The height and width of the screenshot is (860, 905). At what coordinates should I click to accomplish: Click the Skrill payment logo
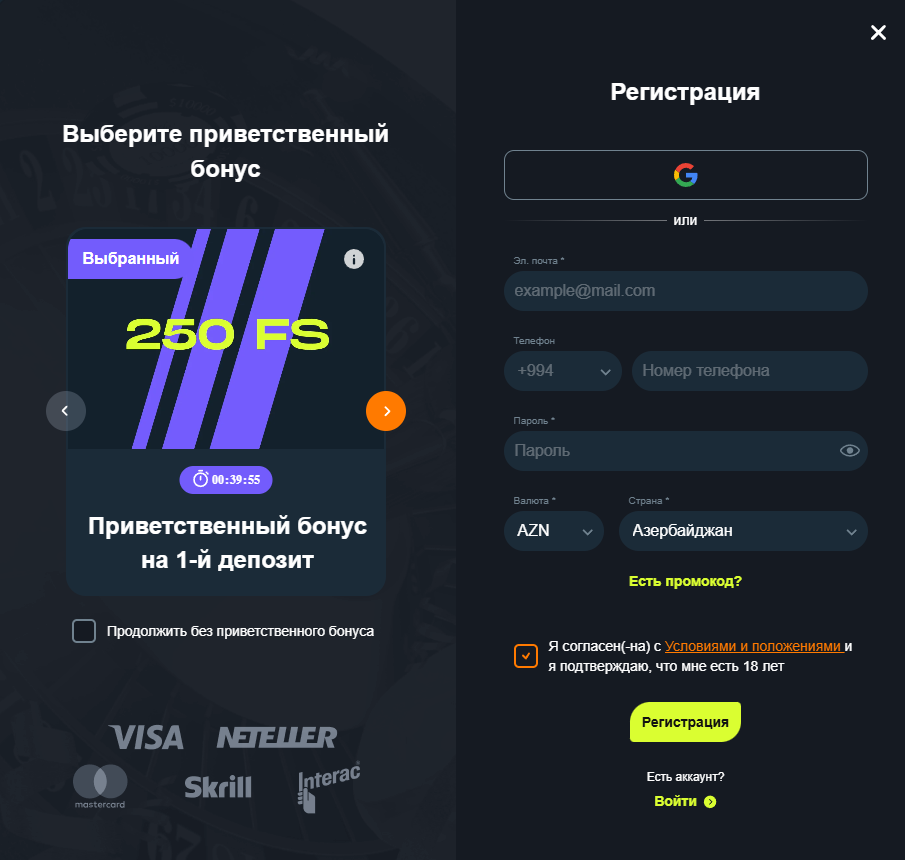218,787
